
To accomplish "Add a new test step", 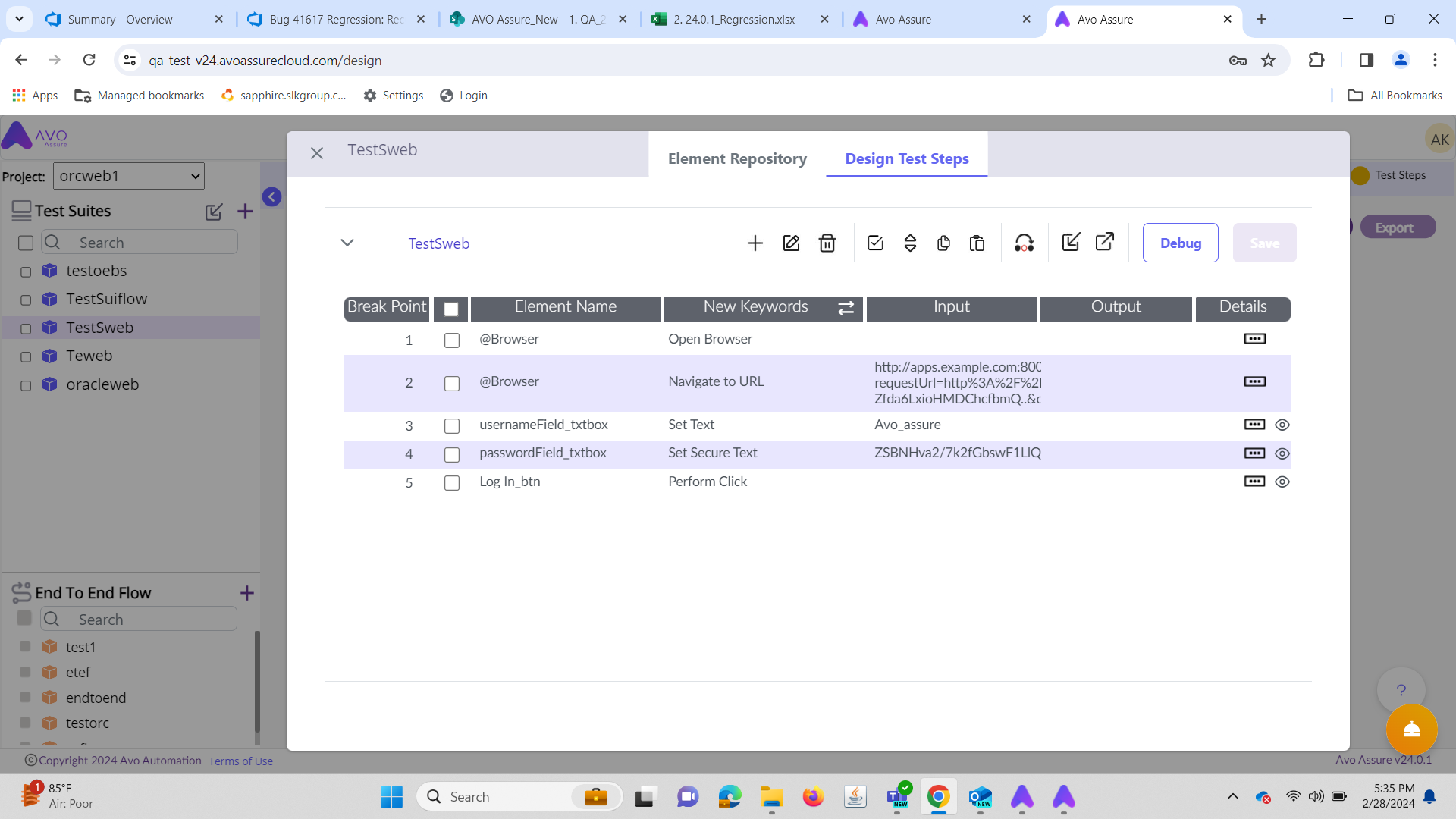I will pyautogui.click(x=755, y=243).
